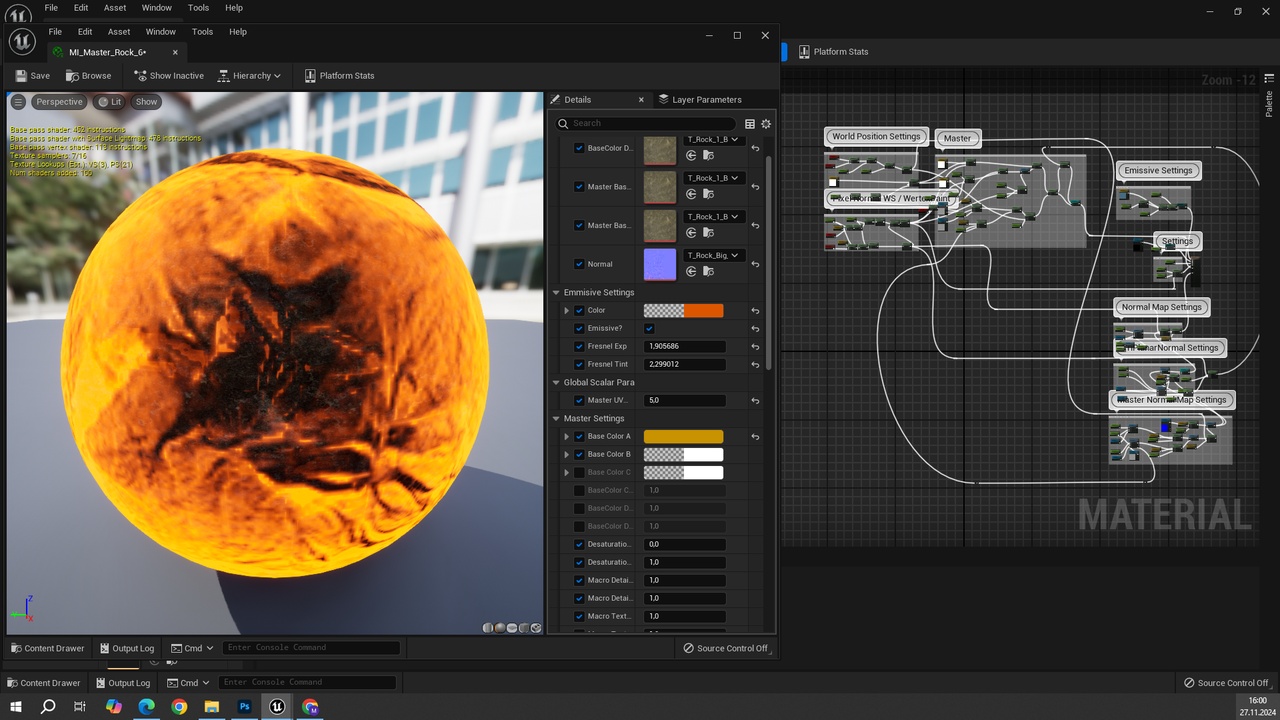
Task: Close the Details tab
Action: point(641,100)
